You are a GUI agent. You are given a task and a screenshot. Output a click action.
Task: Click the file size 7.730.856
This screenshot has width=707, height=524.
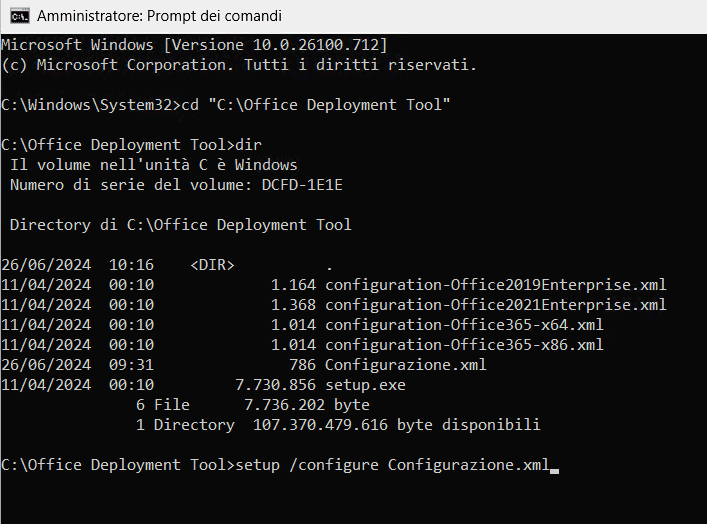click(x=275, y=385)
